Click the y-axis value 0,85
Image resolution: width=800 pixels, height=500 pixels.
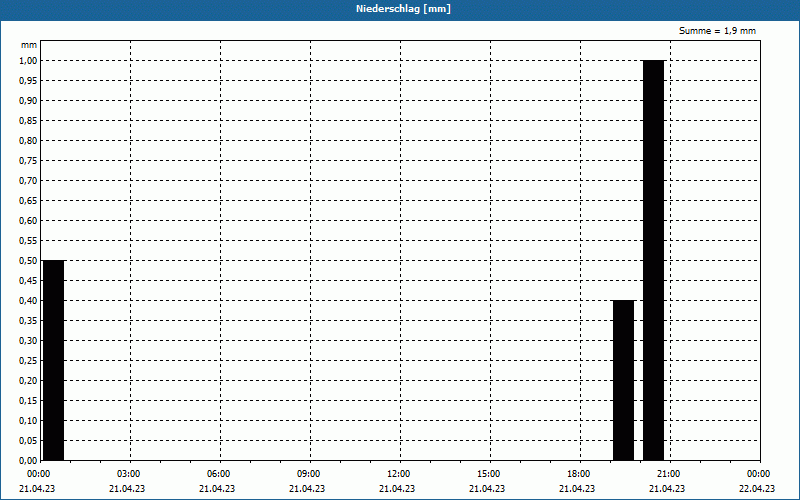coord(28,121)
